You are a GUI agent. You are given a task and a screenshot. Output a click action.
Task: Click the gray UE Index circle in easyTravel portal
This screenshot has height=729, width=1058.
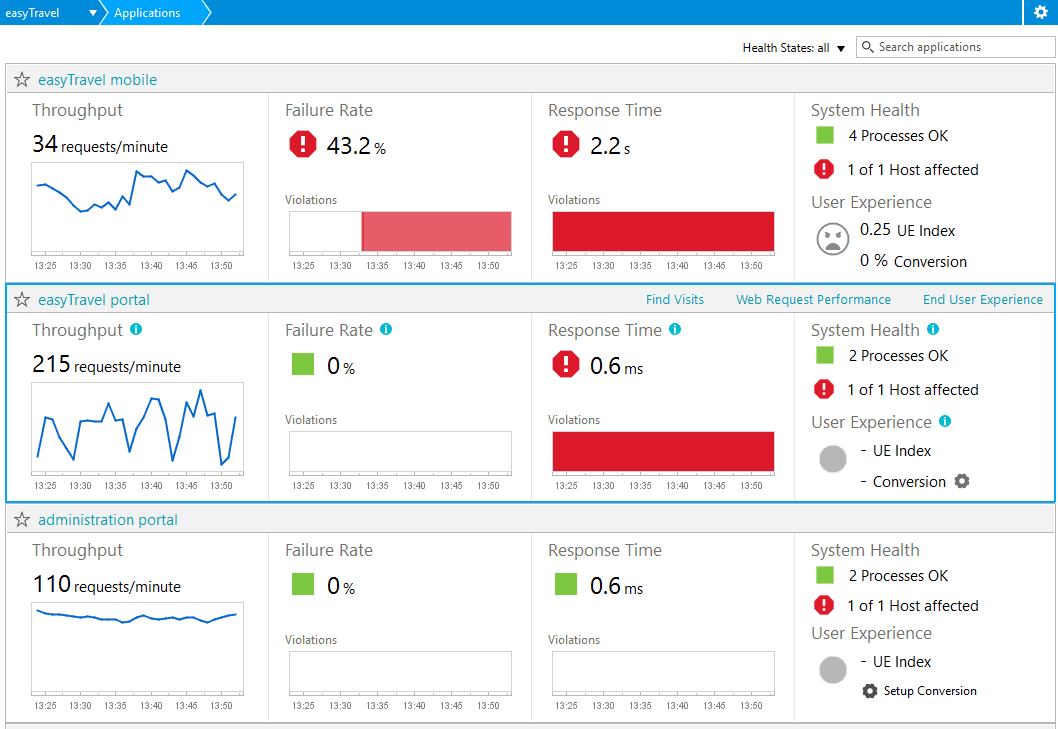(833, 459)
